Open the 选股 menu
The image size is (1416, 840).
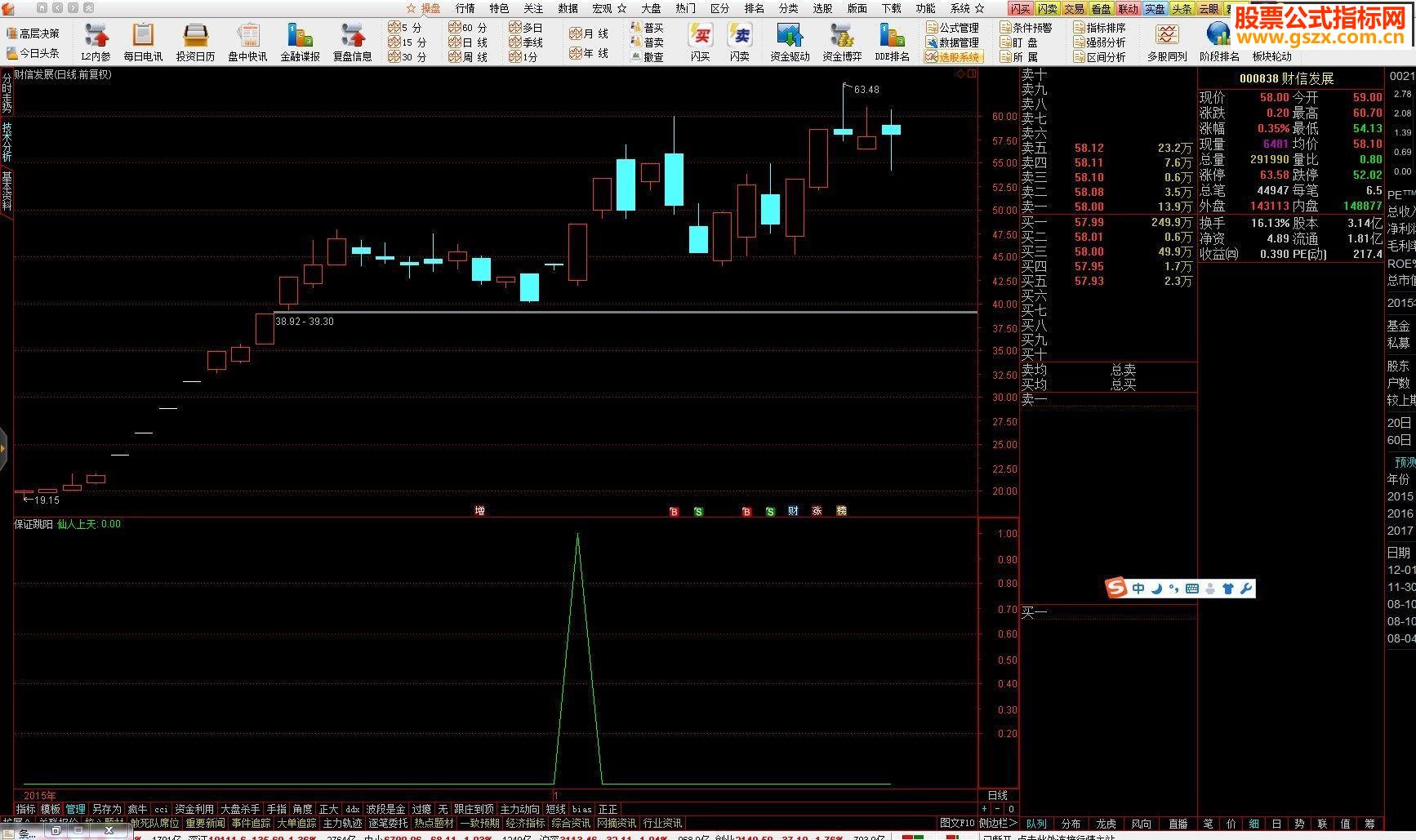coord(822,8)
